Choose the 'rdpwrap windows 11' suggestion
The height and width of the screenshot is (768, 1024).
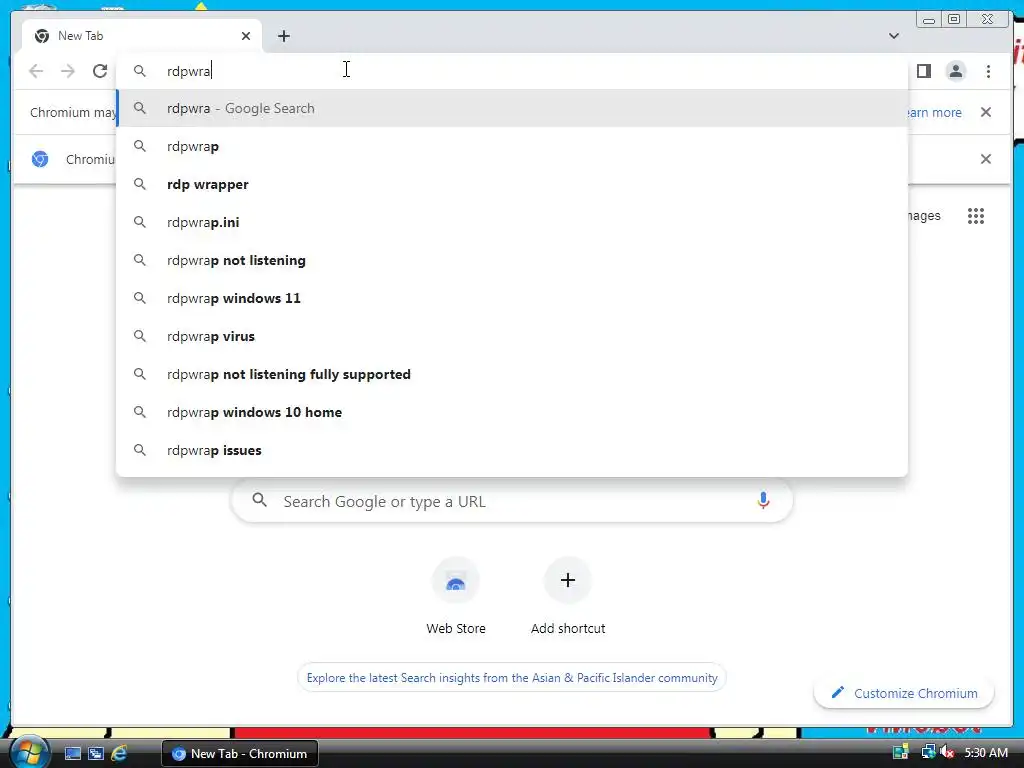pos(512,298)
